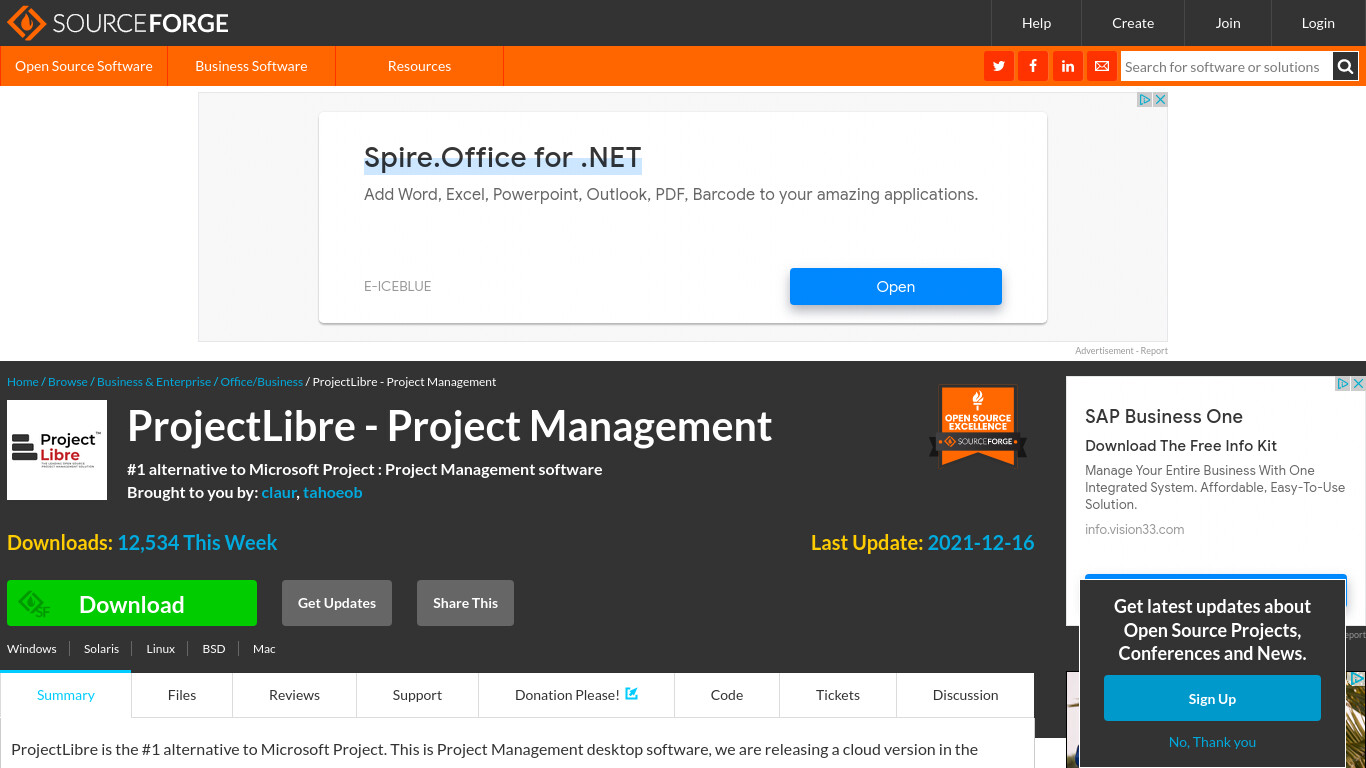Image resolution: width=1366 pixels, height=768 pixels.
Task: Click the Sign Up button in popup
Action: click(1212, 698)
